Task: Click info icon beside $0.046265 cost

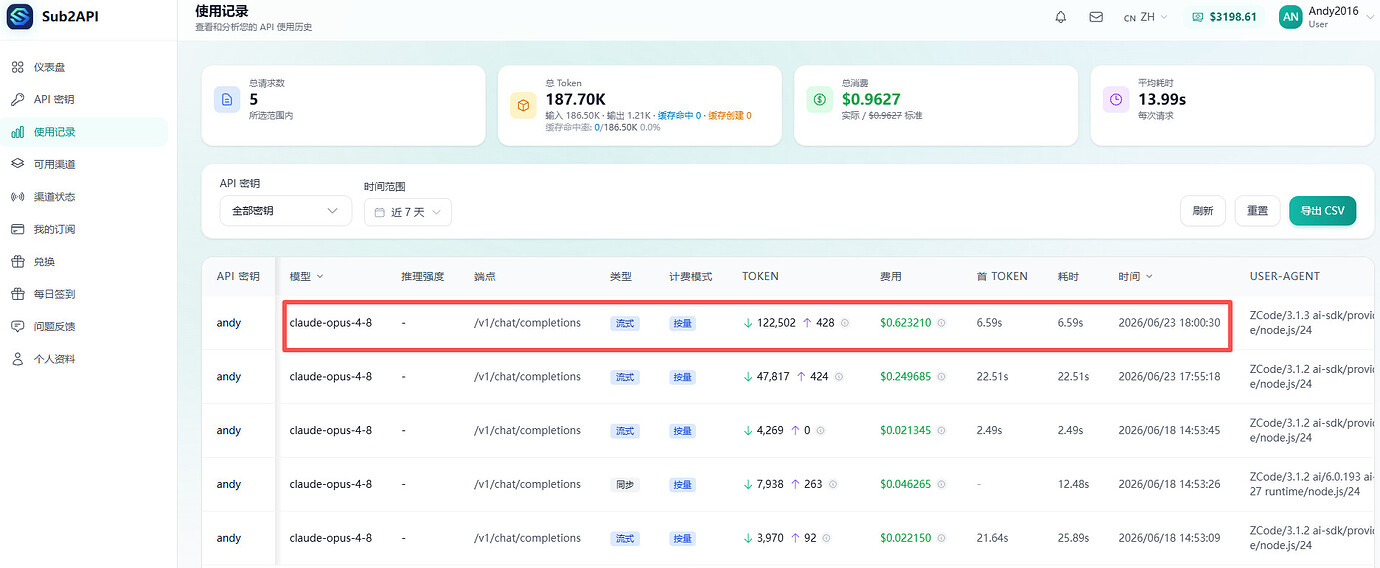Action: [941, 484]
